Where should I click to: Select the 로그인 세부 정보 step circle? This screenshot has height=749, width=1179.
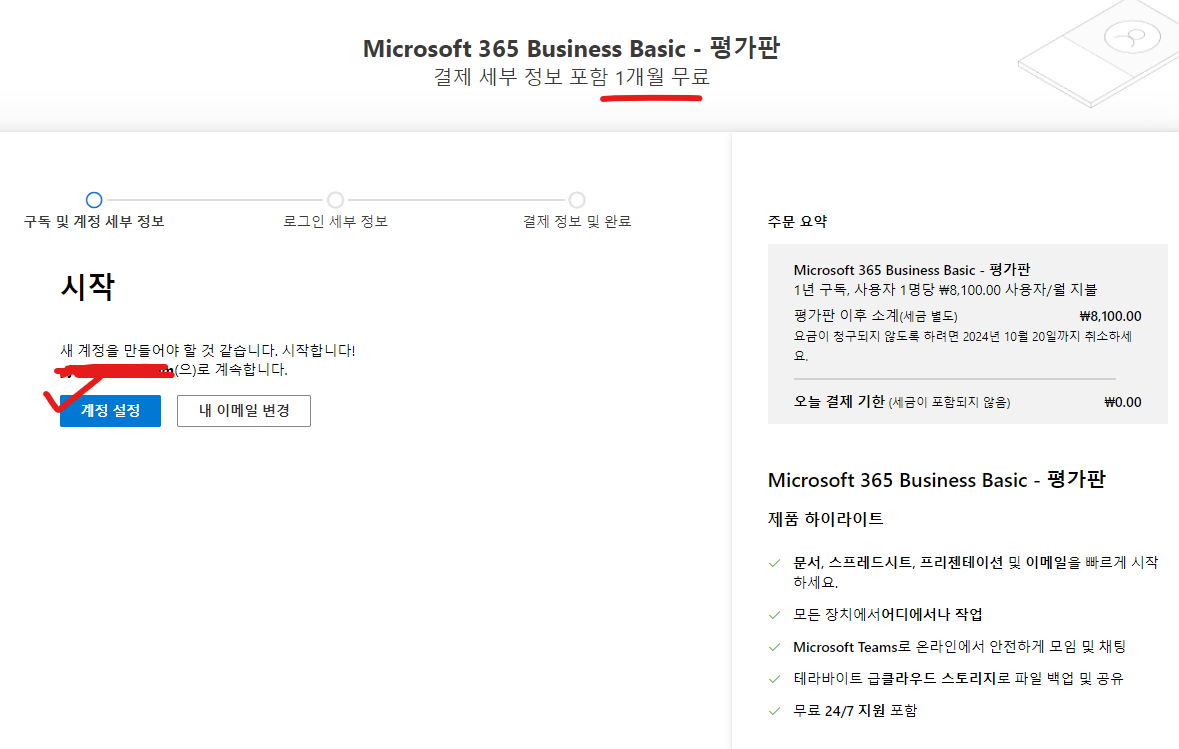click(x=335, y=200)
